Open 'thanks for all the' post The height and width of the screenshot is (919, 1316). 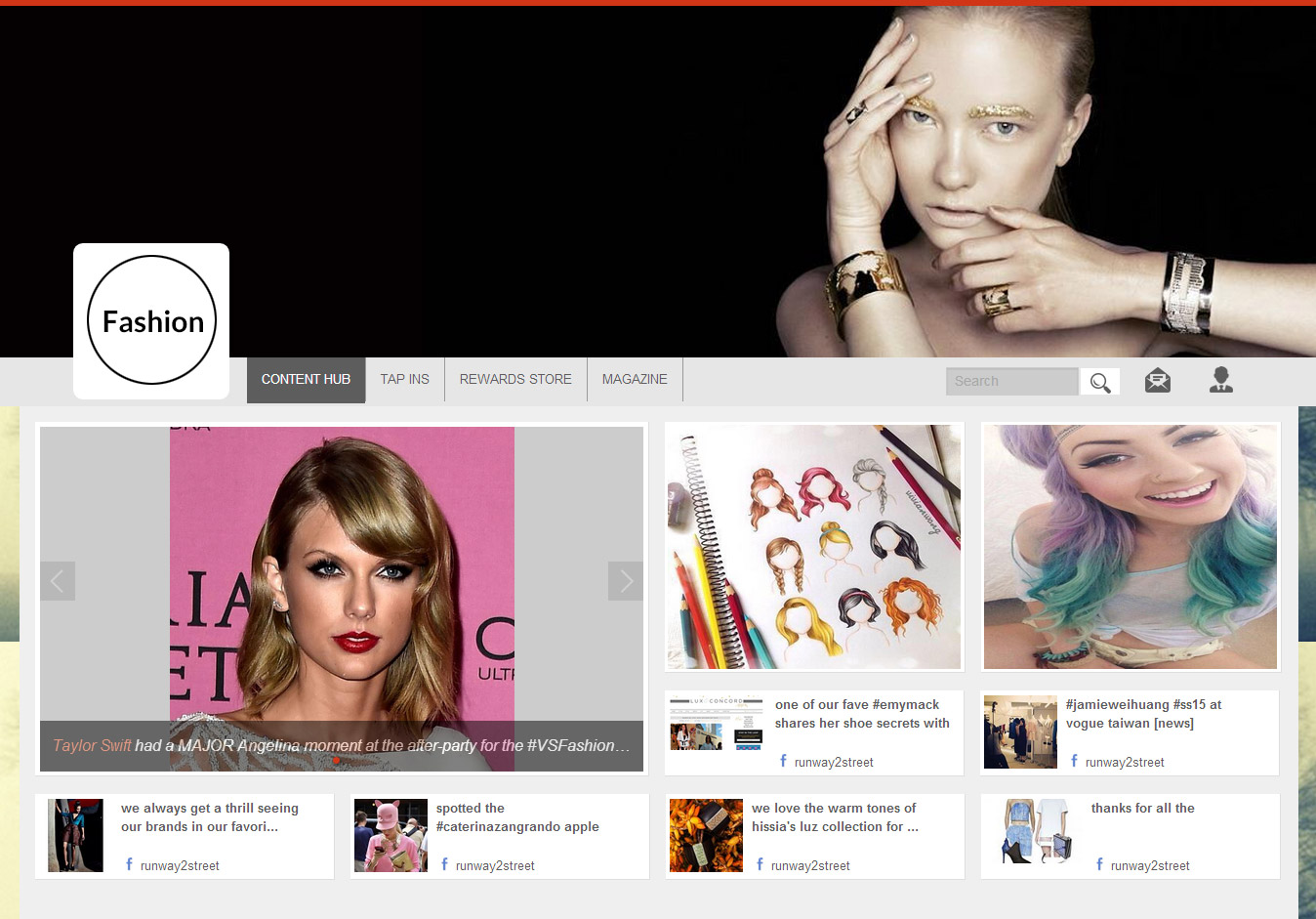pyautogui.click(x=1142, y=808)
